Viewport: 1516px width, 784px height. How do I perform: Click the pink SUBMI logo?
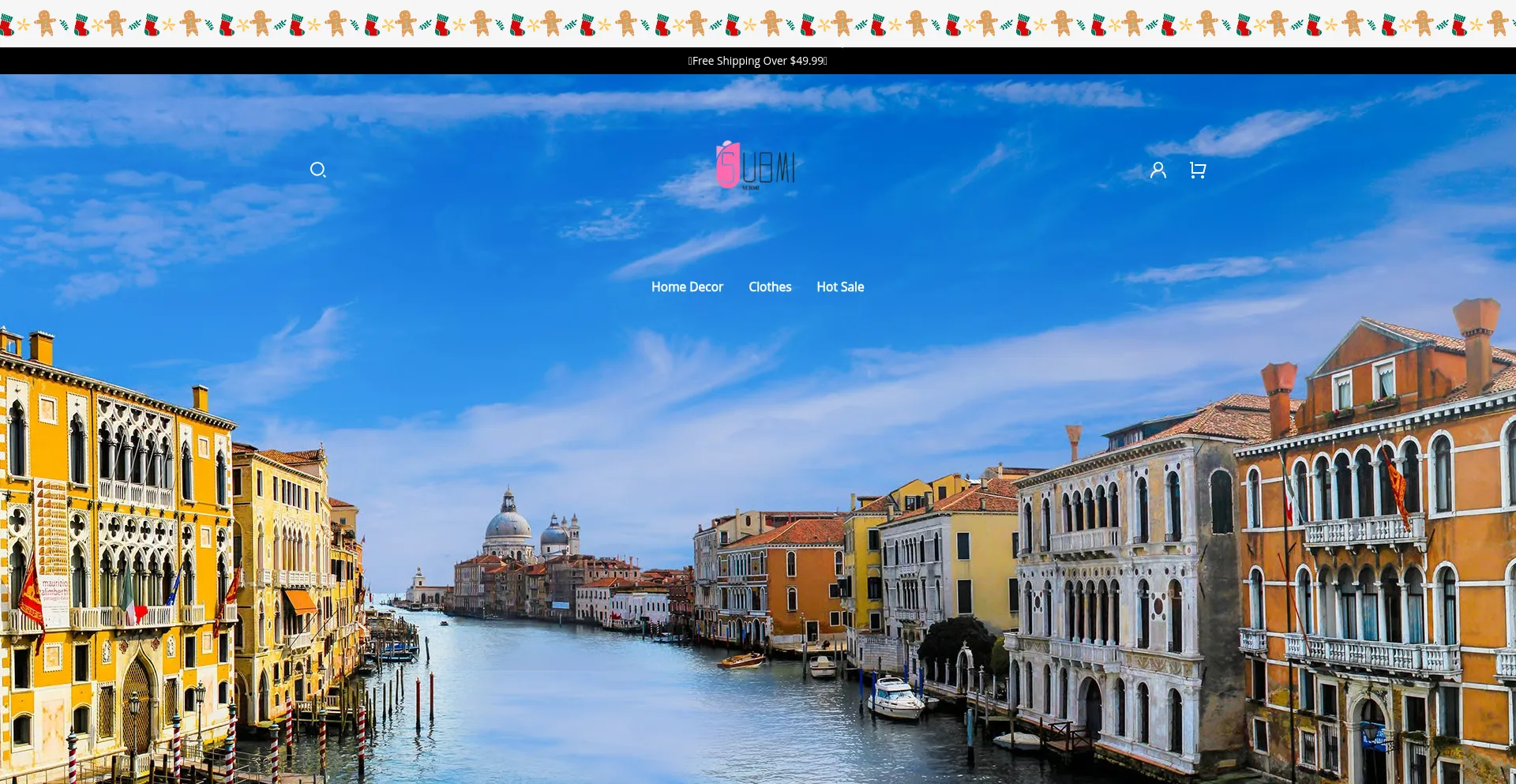click(756, 165)
